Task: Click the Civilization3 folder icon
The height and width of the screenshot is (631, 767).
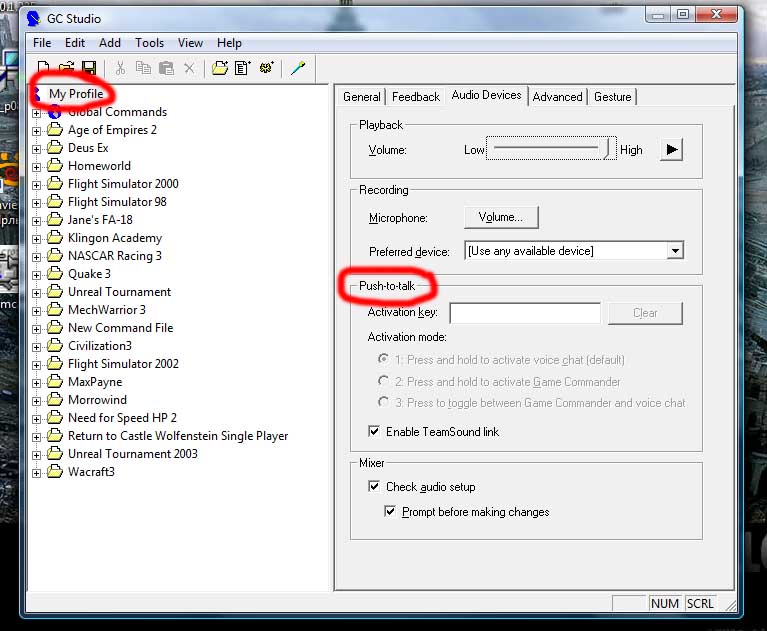Action: (x=55, y=346)
